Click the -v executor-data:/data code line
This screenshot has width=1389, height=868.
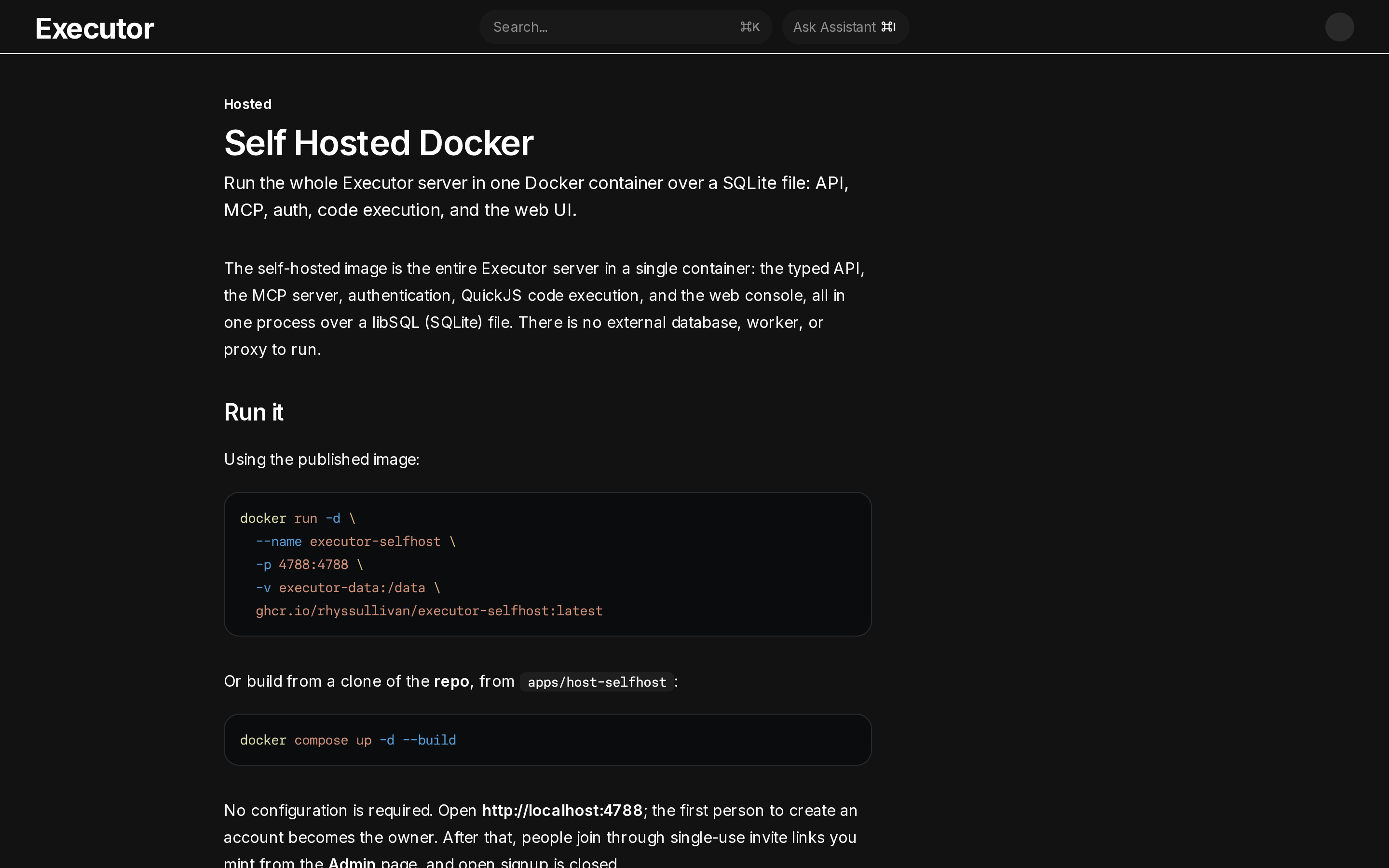[348, 587]
